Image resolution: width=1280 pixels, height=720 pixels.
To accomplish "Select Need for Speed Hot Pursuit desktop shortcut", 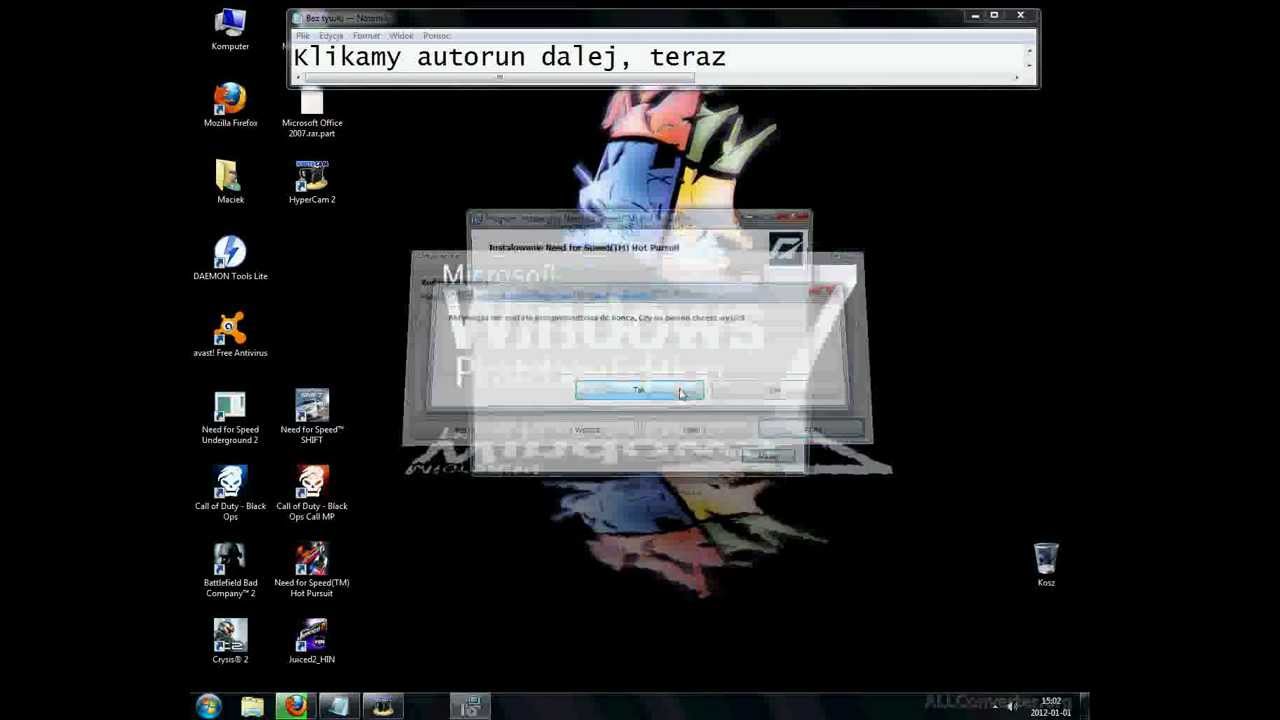I will click(x=312, y=571).
